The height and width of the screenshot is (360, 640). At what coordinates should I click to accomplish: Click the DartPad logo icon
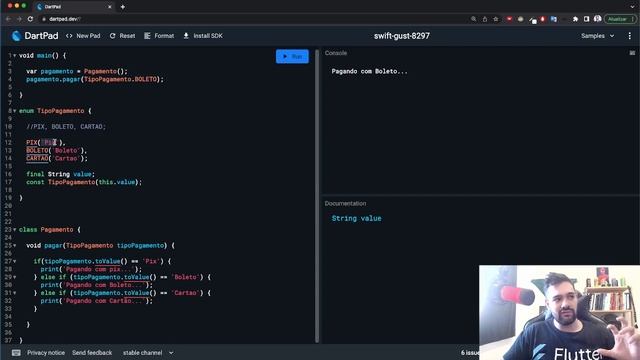click(x=16, y=36)
